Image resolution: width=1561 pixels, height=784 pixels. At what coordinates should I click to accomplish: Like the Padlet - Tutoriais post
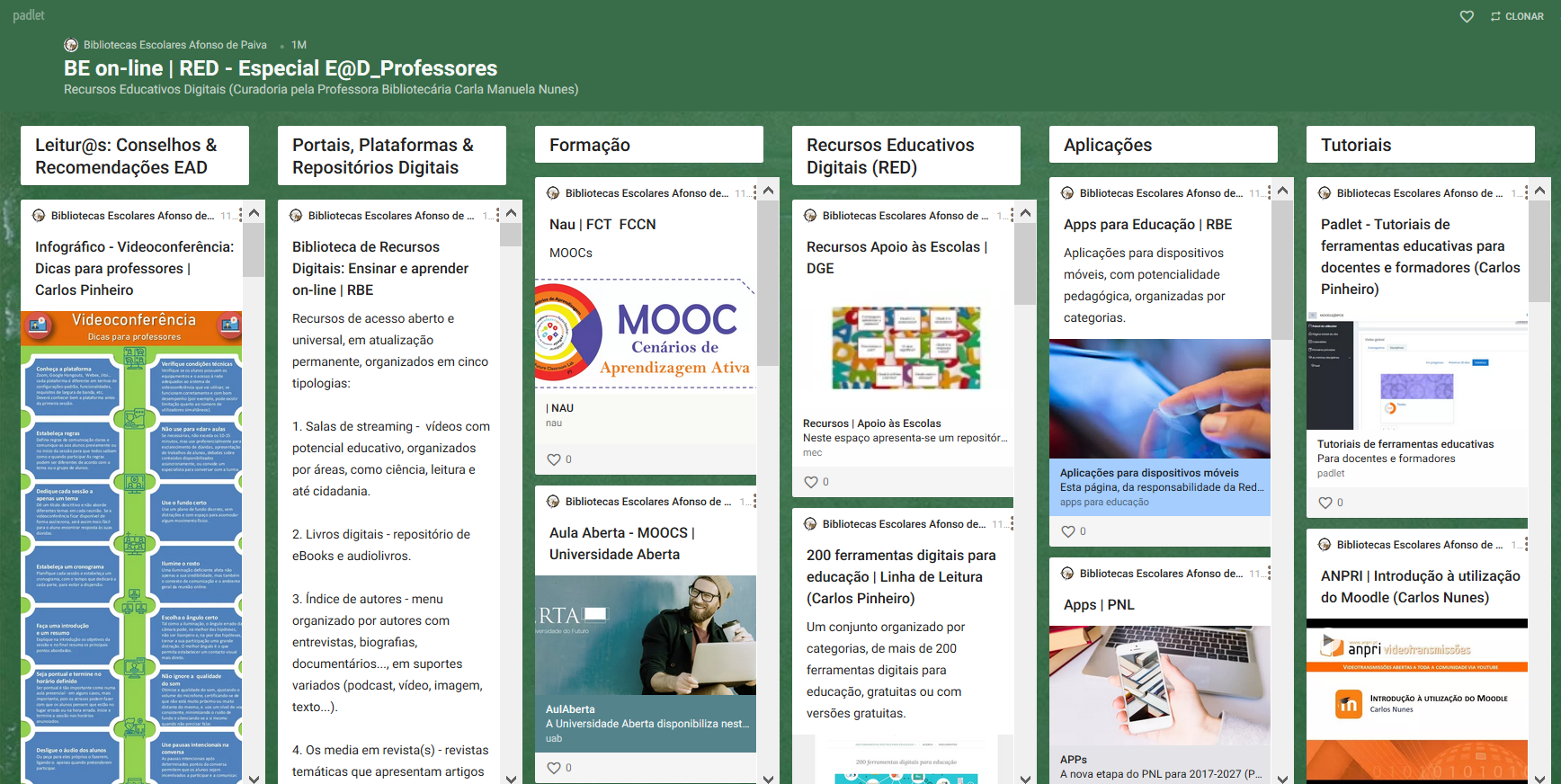pyautogui.click(x=1325, y=503)
